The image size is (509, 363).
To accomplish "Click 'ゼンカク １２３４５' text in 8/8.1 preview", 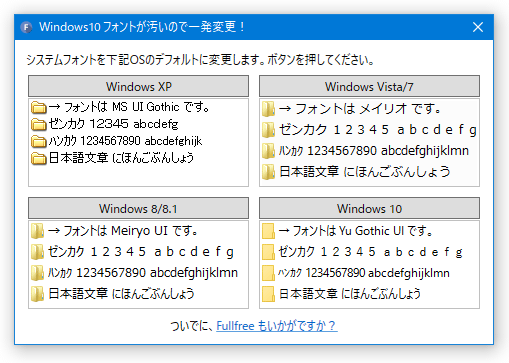I will tap(97, 252).
